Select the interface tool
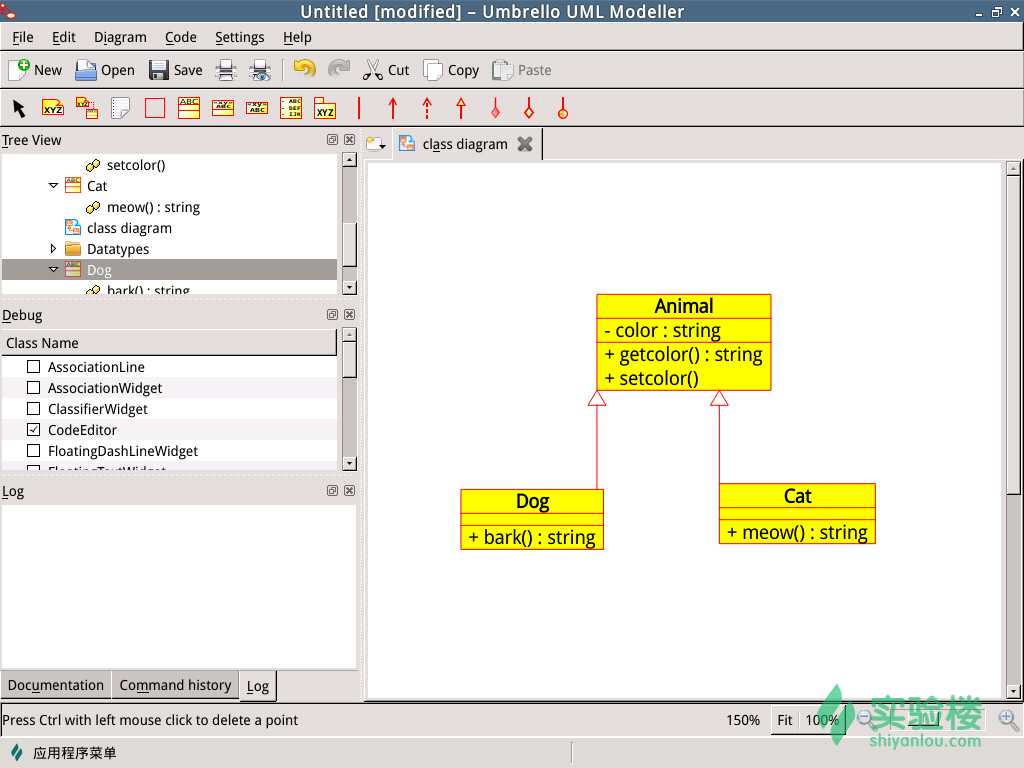Viewport: 1024px width, 768px height. click(223, 108)
